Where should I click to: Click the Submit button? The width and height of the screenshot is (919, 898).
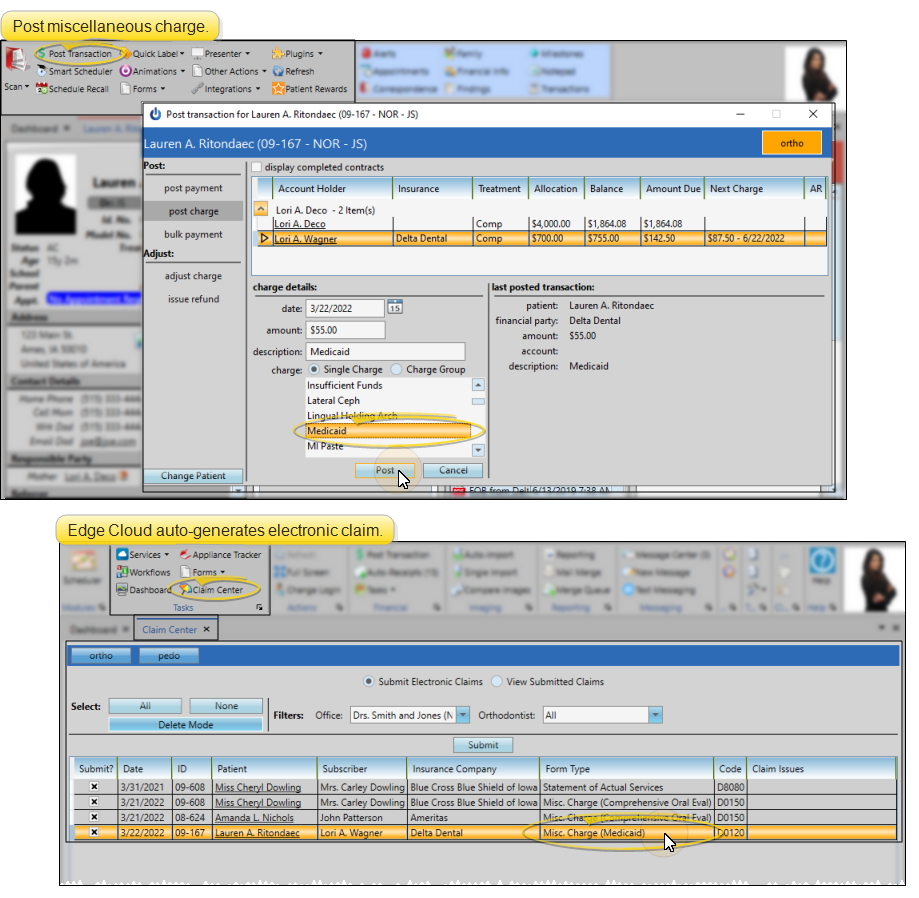pyautogui.click(x=483, y=745)
